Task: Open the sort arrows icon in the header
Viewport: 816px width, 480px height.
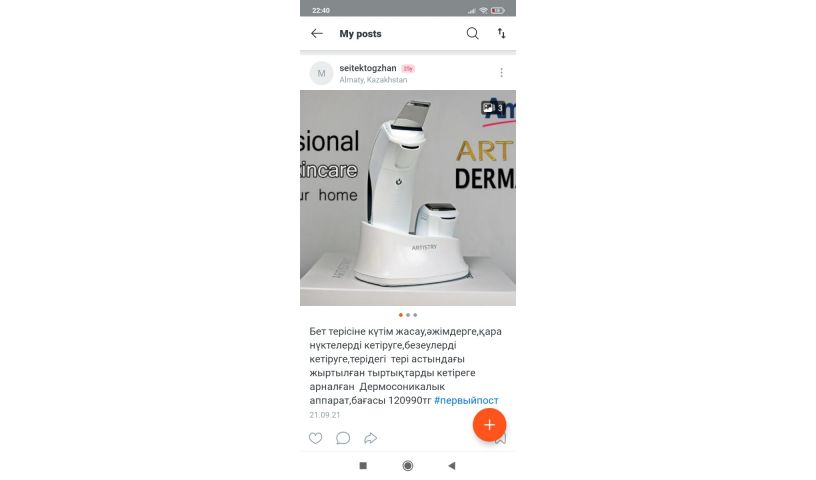Action: [501, 34]
